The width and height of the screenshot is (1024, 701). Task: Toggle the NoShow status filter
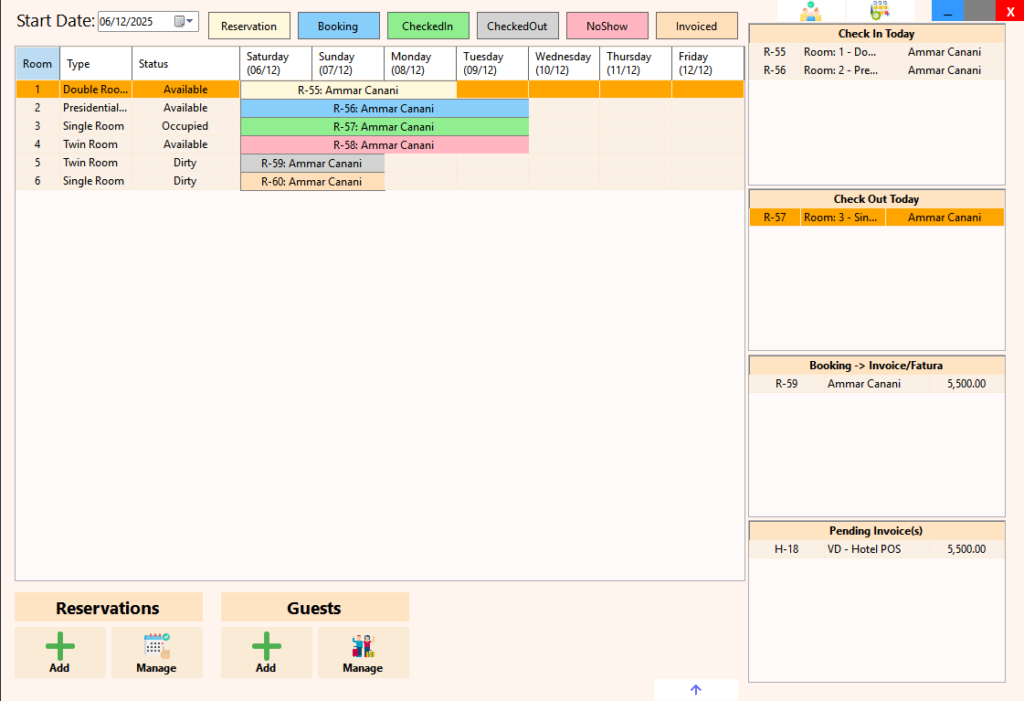point(607,25)
